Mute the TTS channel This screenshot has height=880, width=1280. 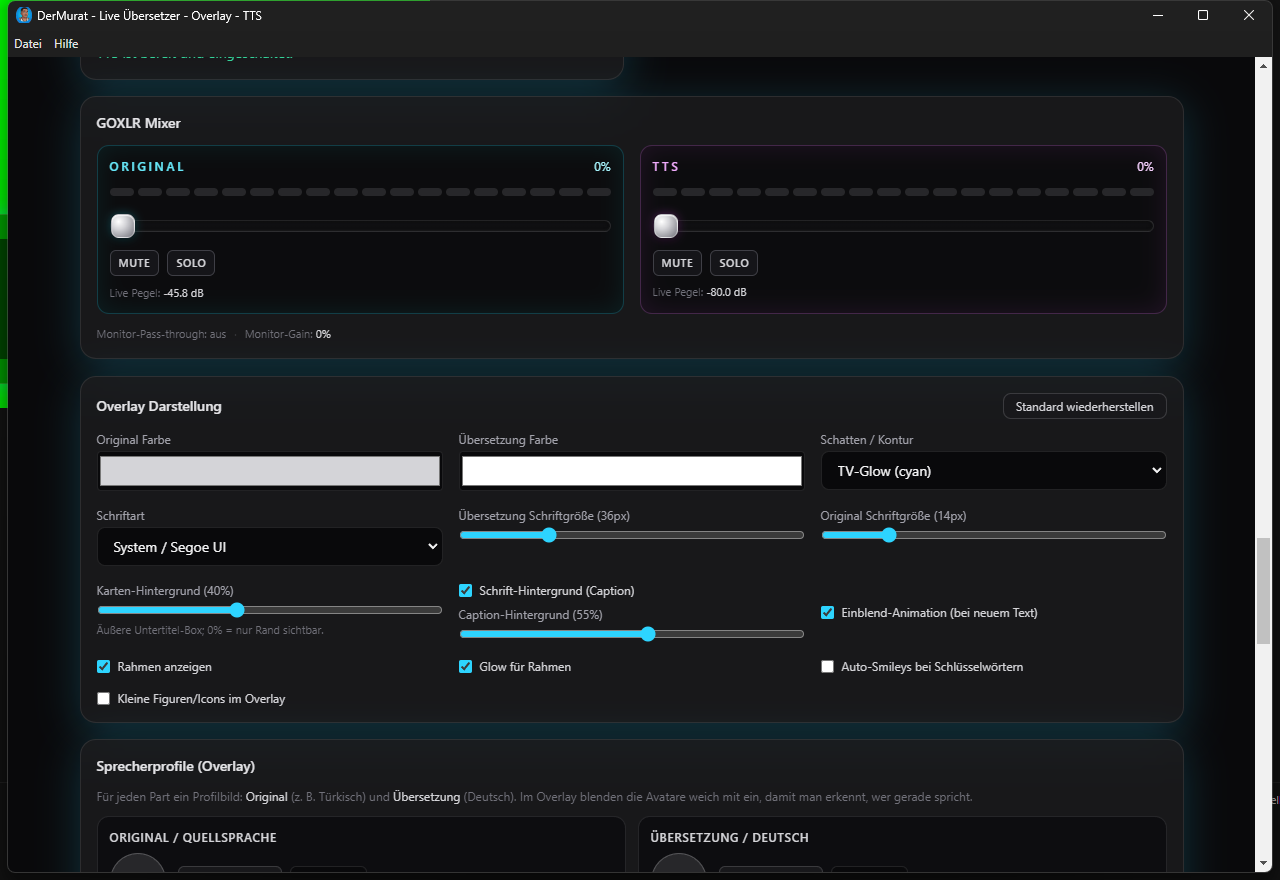pos(677,263)
